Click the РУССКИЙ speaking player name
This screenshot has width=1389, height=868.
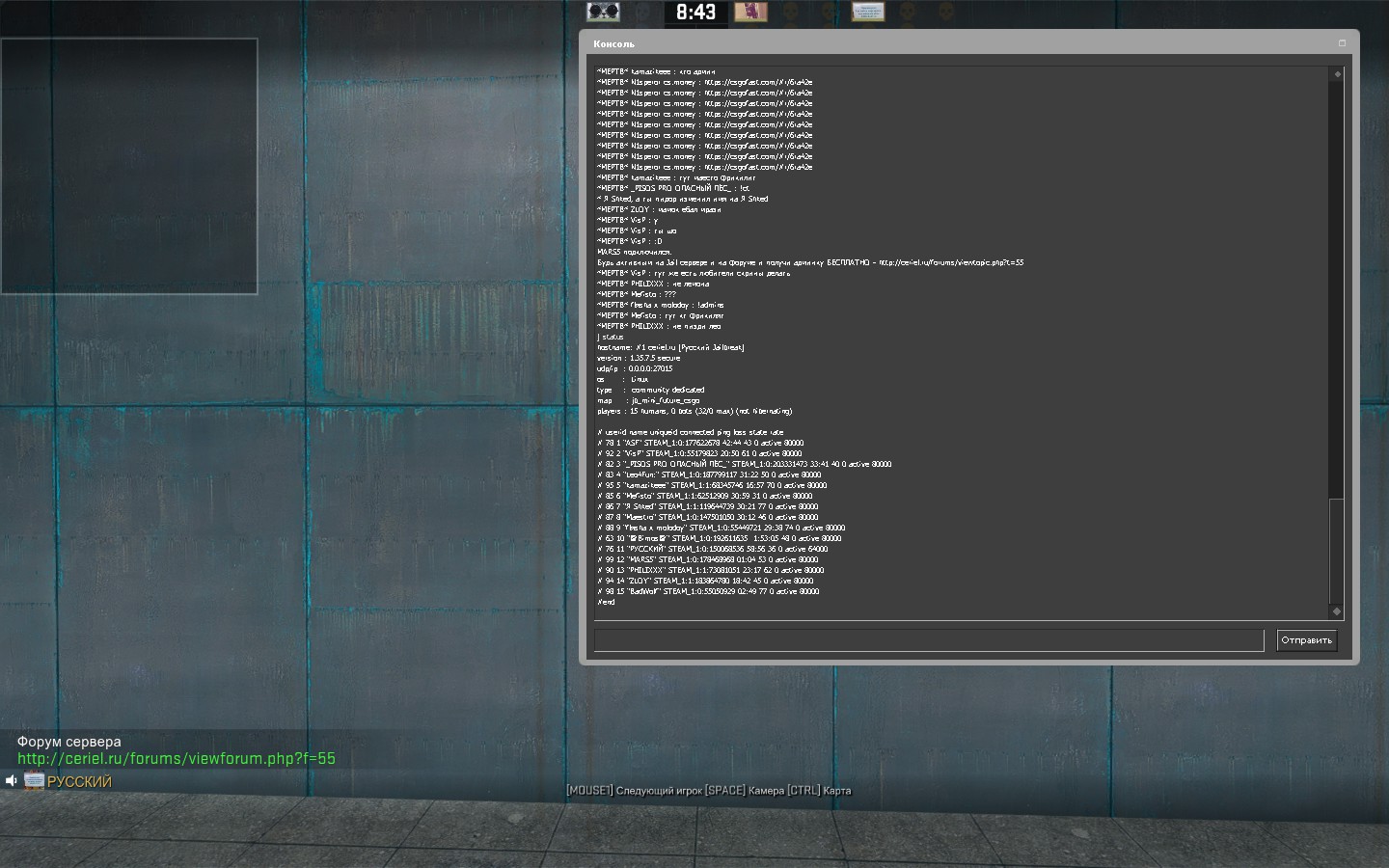coord(79,782)
